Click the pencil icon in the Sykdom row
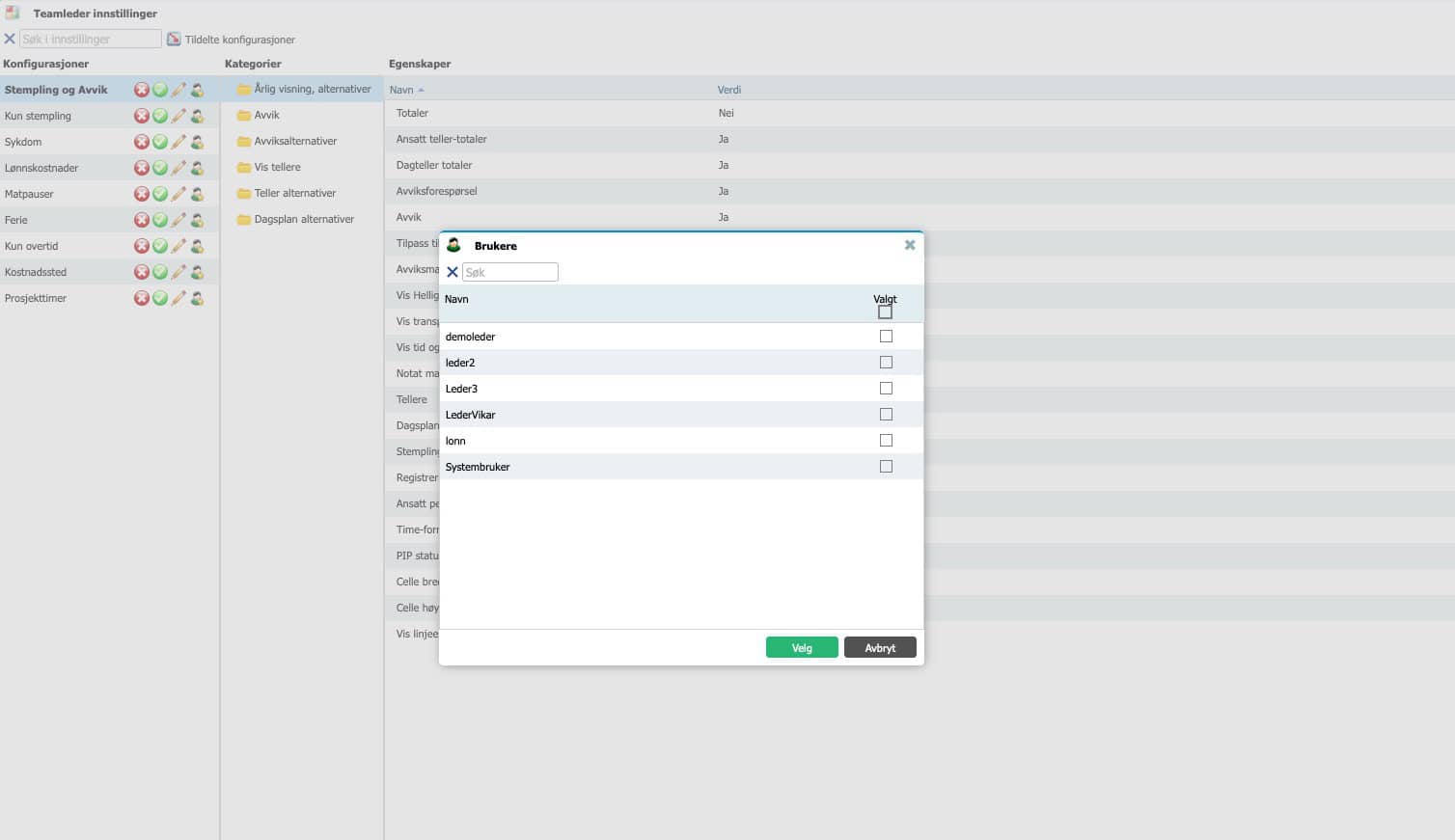The width and height of the screenshot is (1455, 840). [x=178, y=142]
